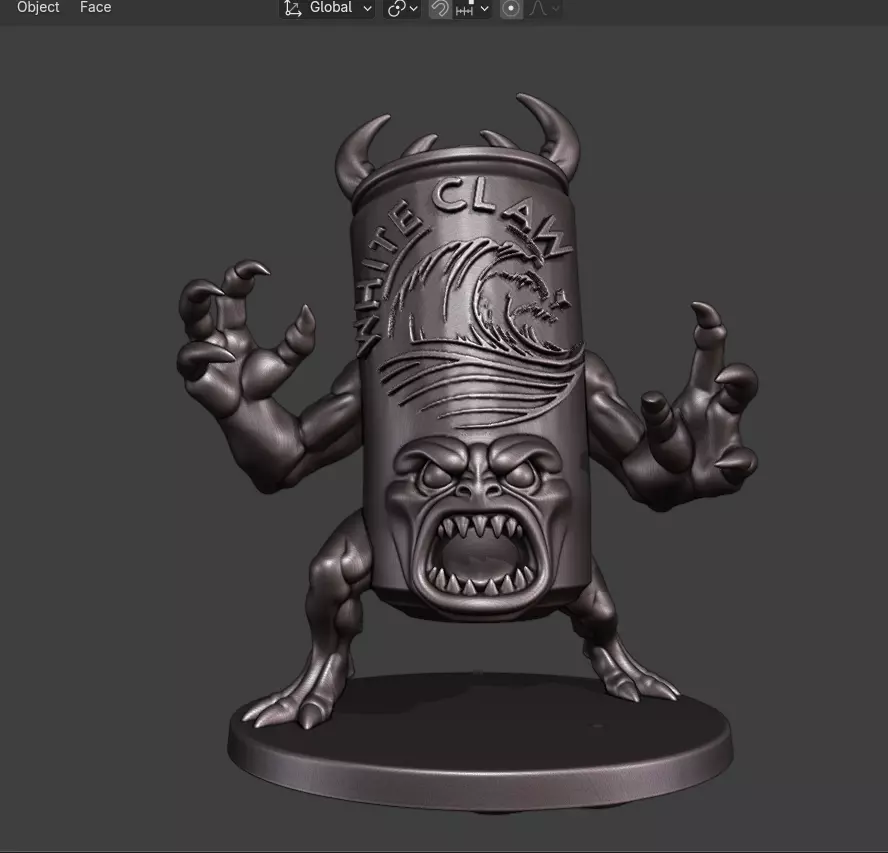Open the pivot point dropdown
Viewport: 888px width, 853px height.
[402, 8]
